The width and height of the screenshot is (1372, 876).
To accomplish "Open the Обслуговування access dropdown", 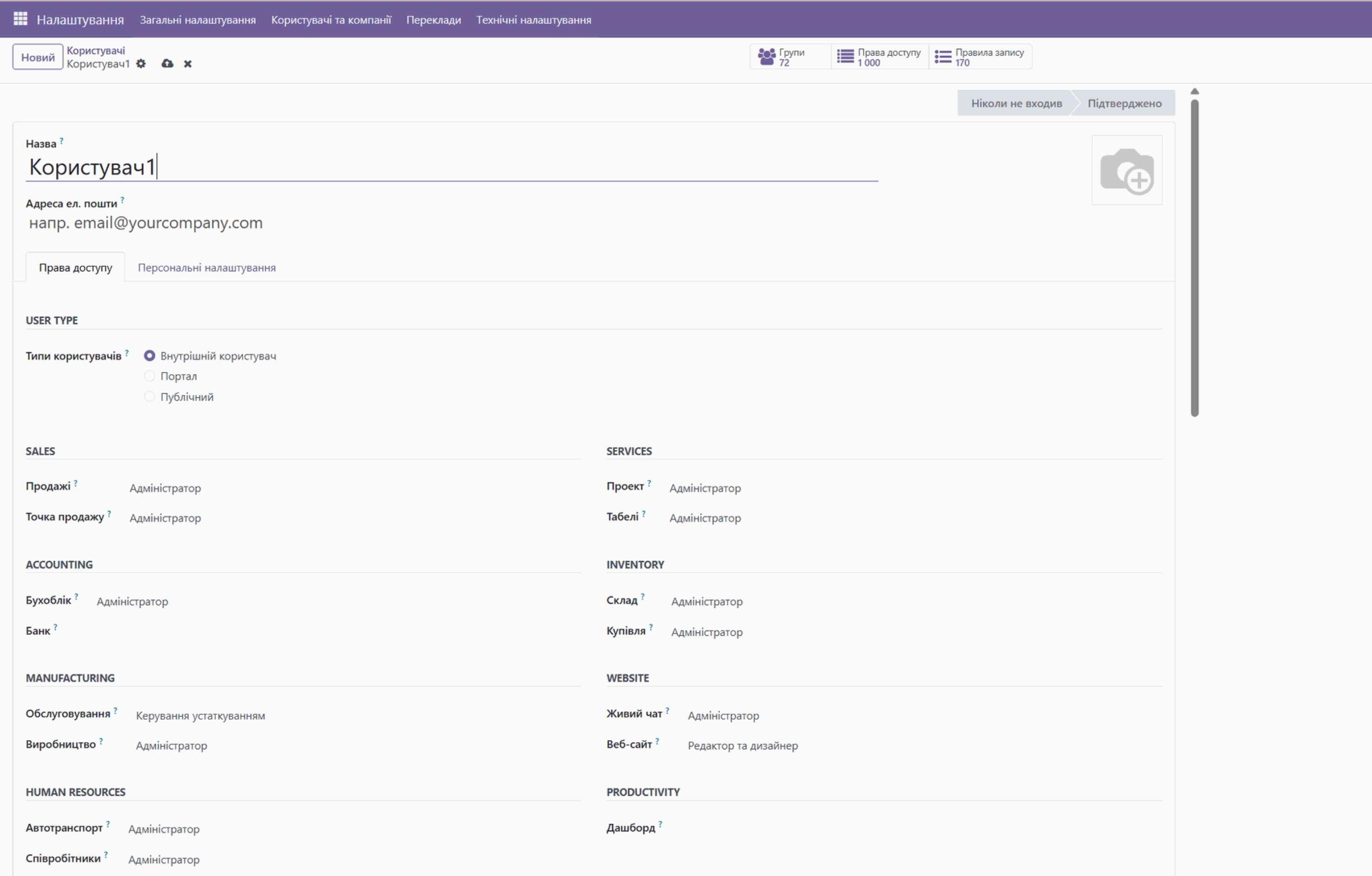I will [200, 715].
